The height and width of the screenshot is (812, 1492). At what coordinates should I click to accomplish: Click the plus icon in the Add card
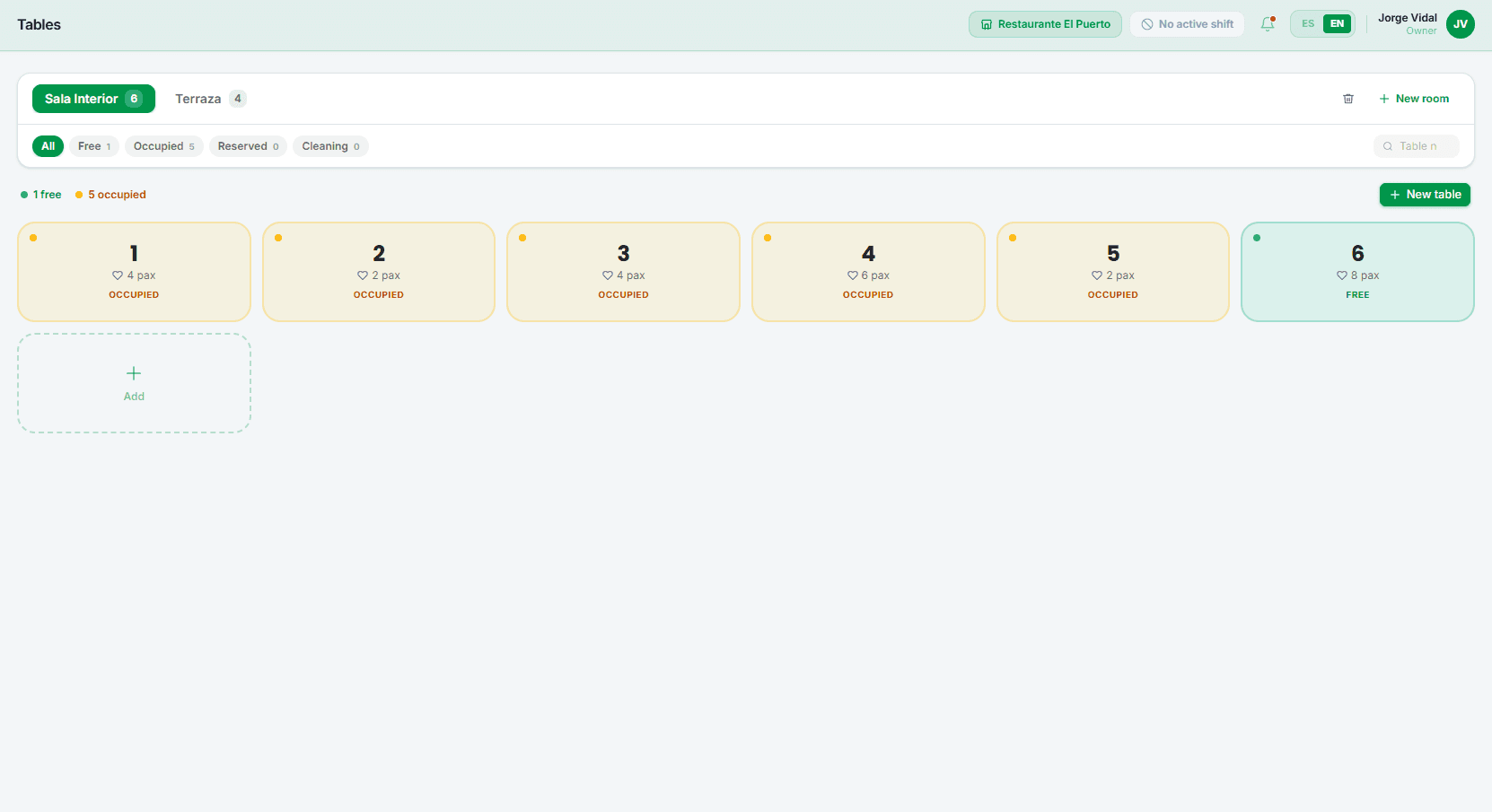coord(134,373)
